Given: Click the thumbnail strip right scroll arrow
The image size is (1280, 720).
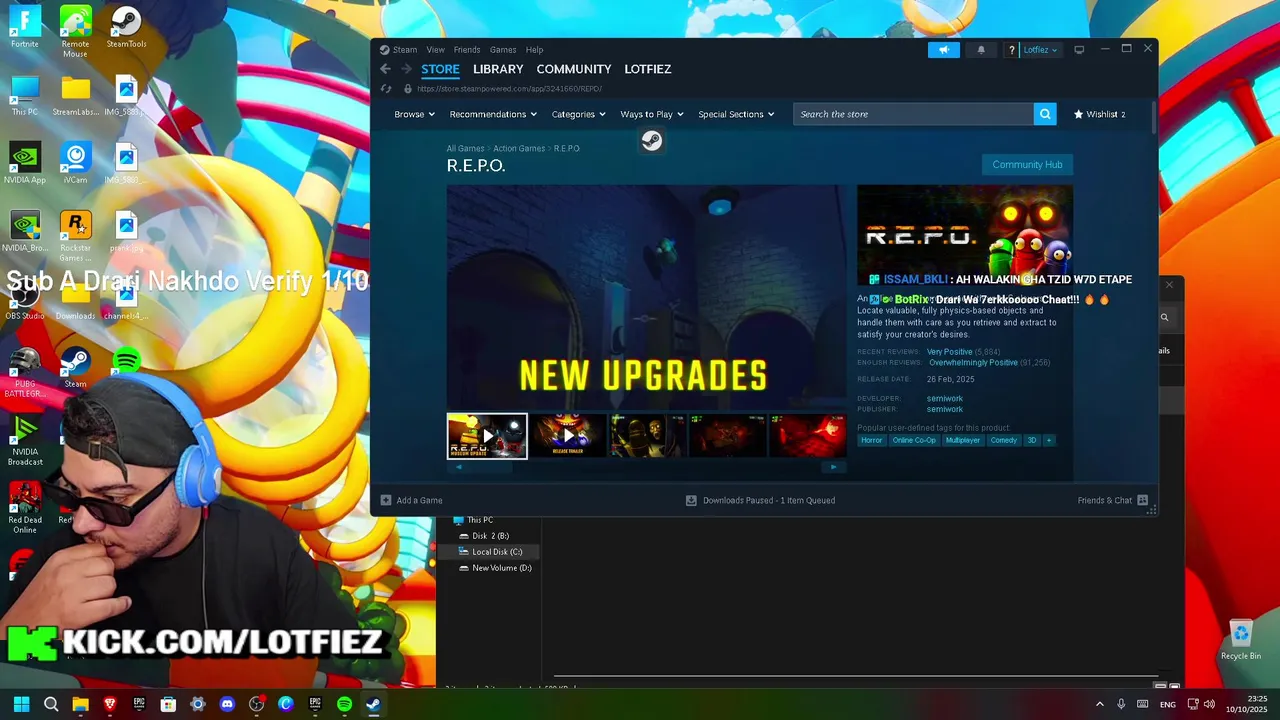Looking at the screenshot, I should point(834,467).
